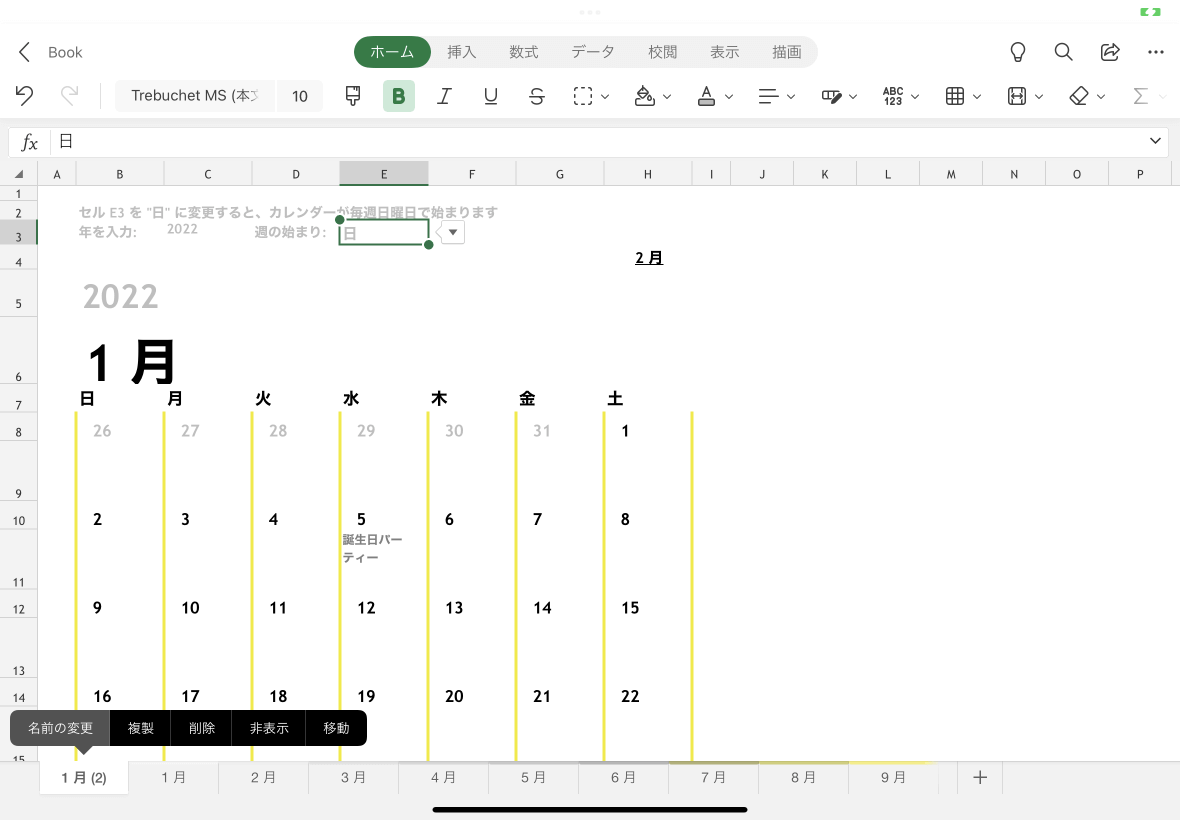The width and height of the screenshot is (1180, 820).
Task: Select 名前の変更 in sheet menu
Action: [60, 728]
